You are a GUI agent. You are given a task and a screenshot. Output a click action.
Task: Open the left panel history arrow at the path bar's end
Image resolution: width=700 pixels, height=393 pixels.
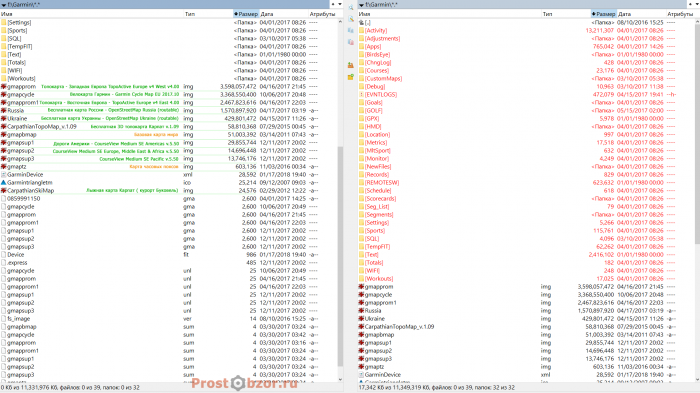click(x=340, y=4)
